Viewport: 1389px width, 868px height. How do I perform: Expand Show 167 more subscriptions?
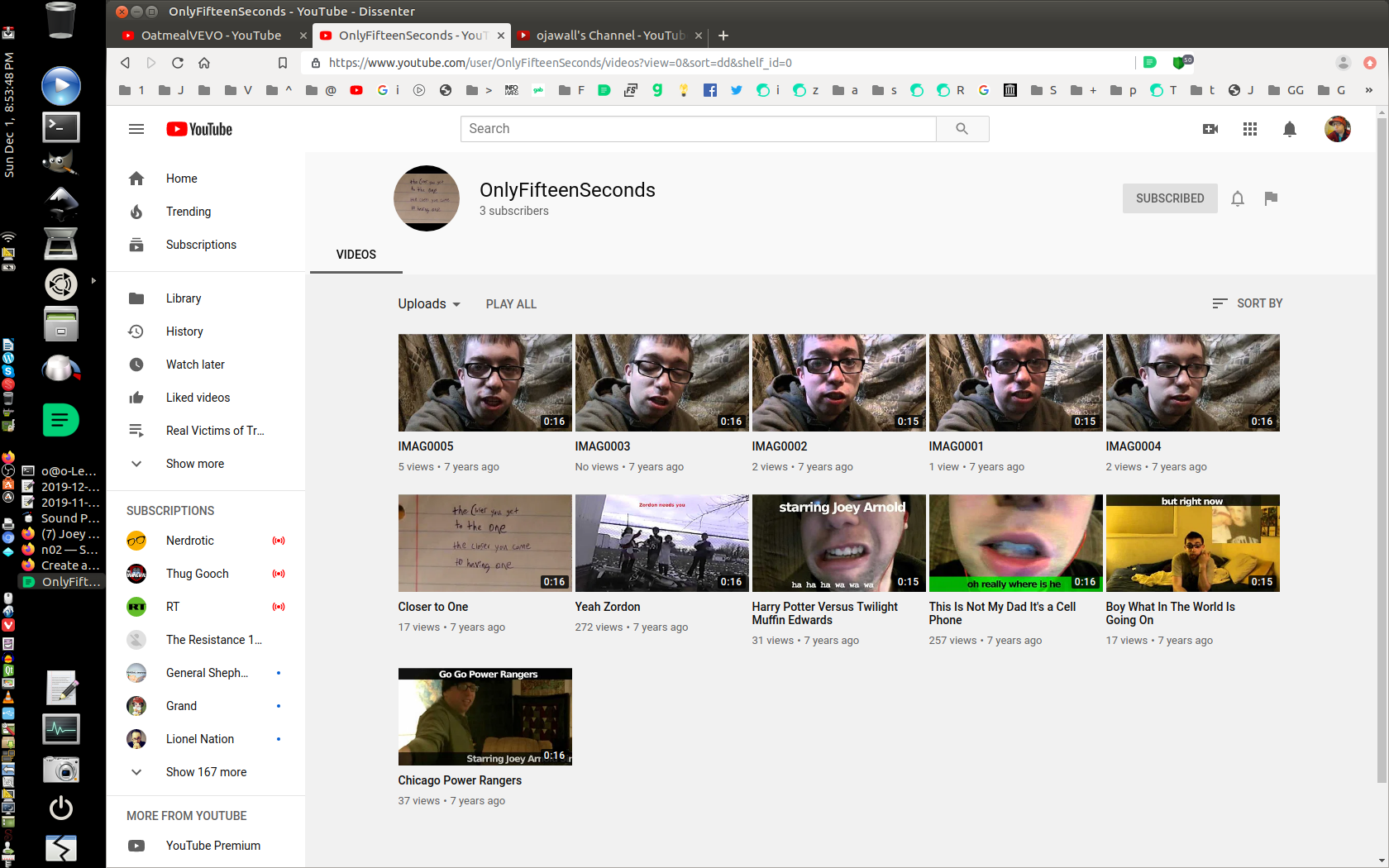[x=206, y=771]
